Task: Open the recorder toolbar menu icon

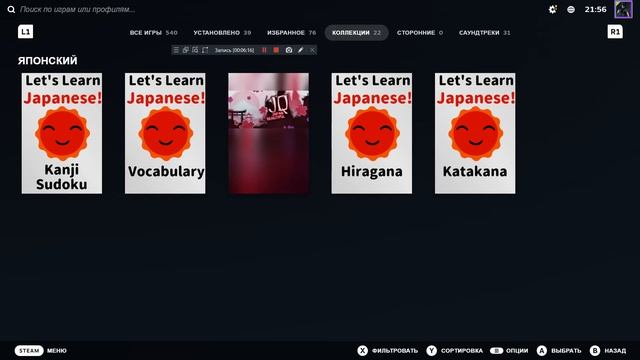Action: [176, 50]
